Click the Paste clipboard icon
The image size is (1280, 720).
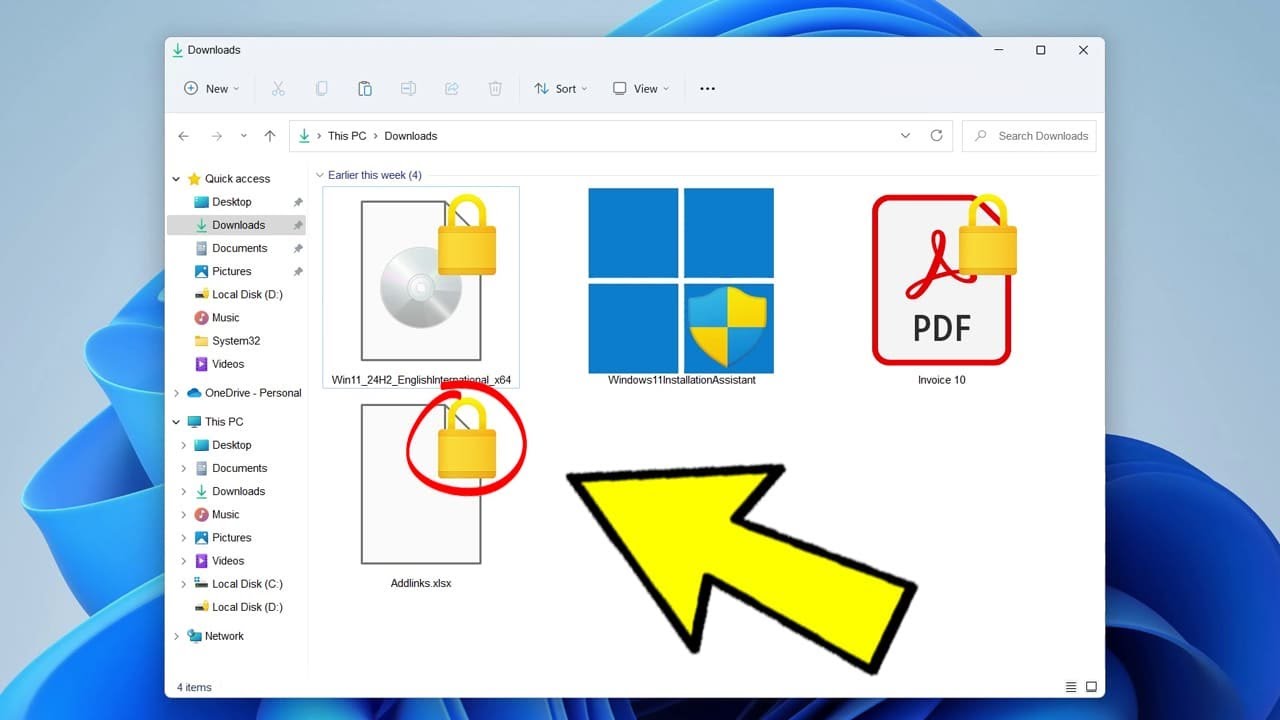click(x=365, y=89)
